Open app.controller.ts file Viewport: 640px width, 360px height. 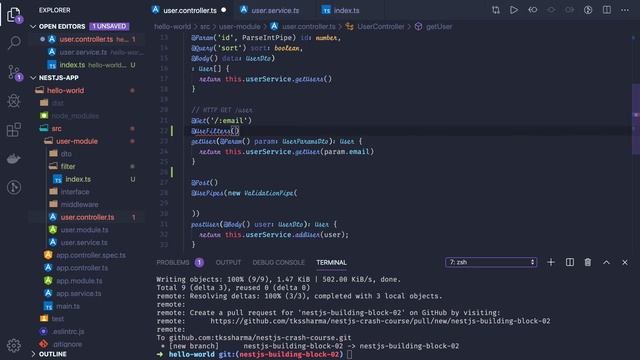(x=82, y=268)
